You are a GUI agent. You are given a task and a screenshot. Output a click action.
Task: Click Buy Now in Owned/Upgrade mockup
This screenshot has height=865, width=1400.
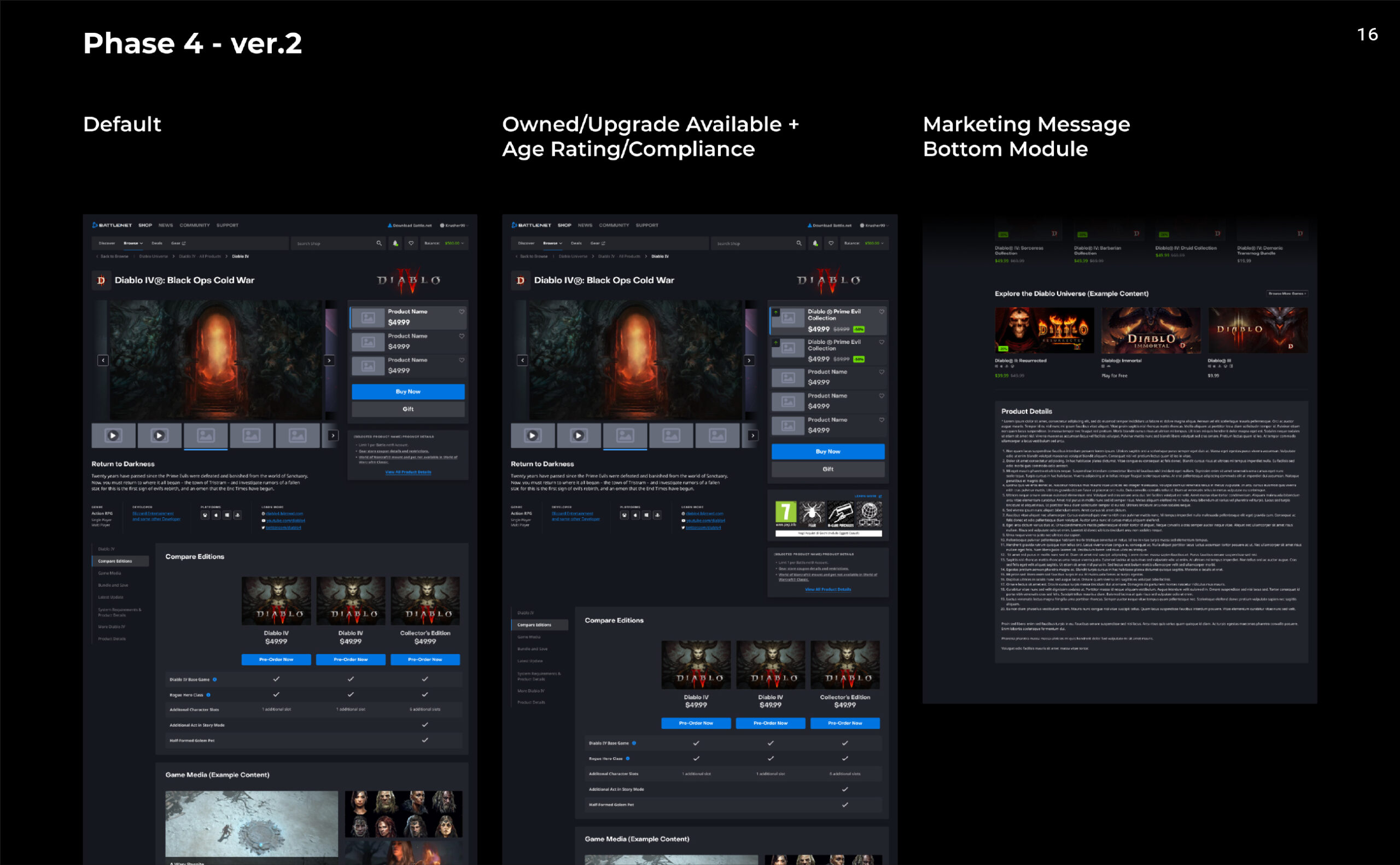pyautogui.click(x=828, y=452)
